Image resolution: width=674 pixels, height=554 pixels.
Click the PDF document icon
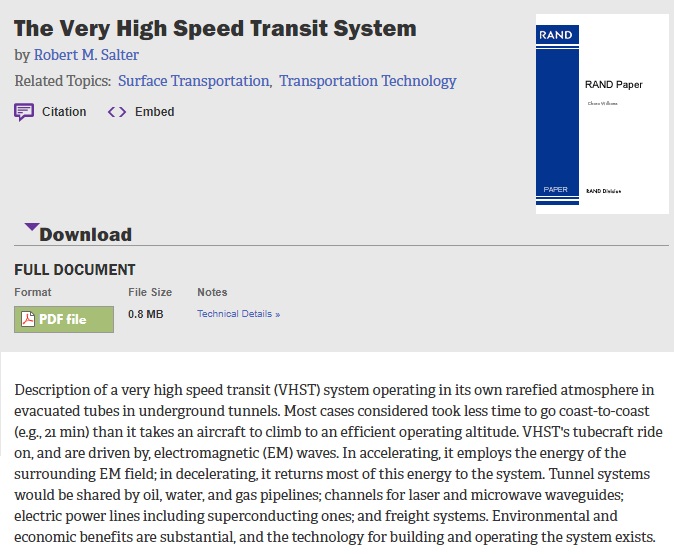[28, 319]
